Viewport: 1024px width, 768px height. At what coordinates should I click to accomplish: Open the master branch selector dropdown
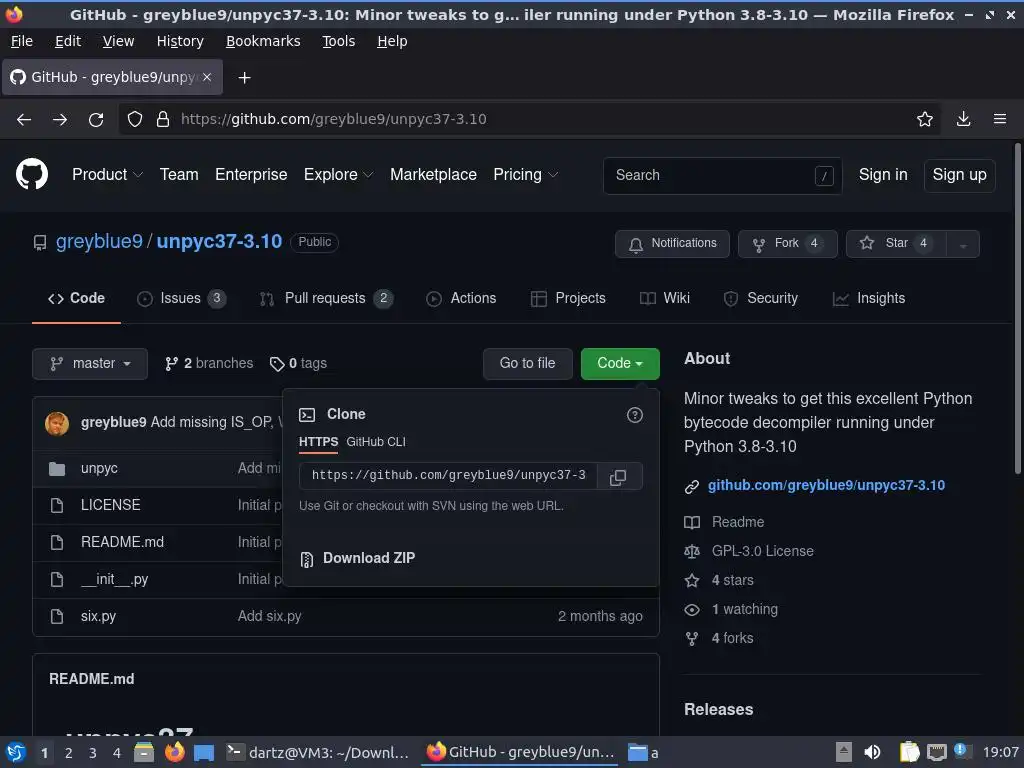tap(90, 364)
